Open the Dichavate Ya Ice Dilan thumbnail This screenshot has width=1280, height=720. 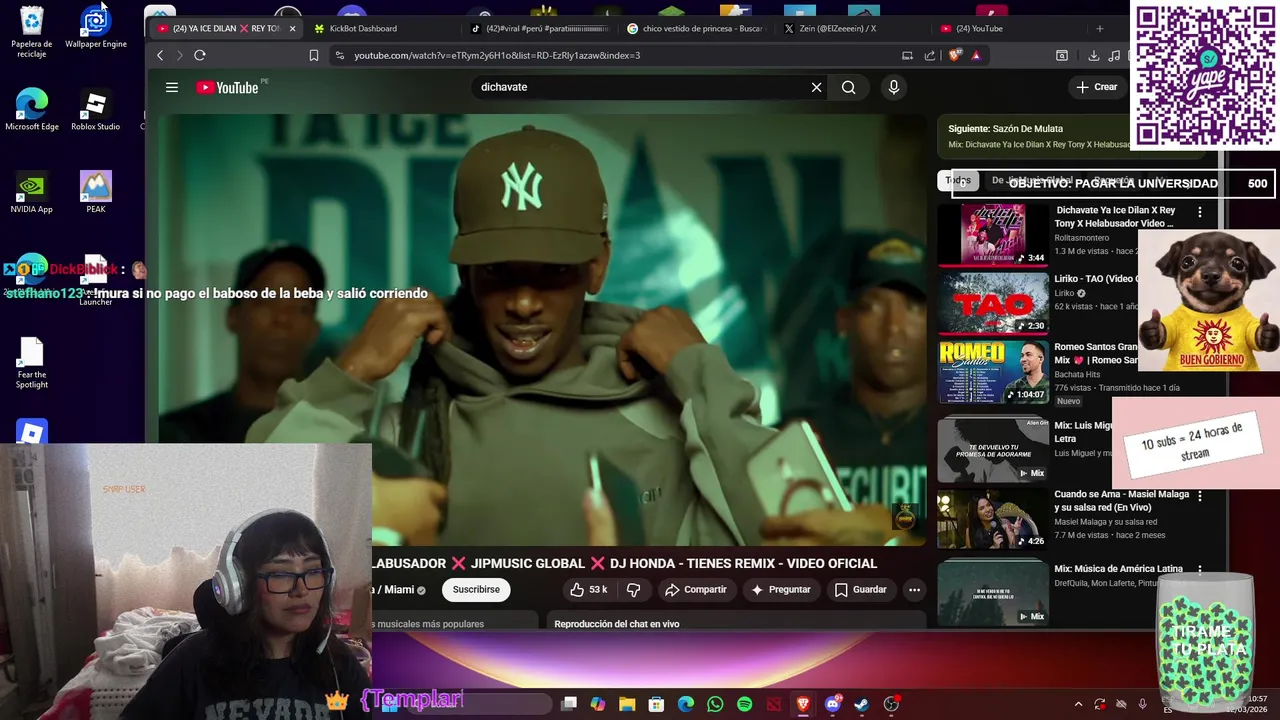point(992,234)
